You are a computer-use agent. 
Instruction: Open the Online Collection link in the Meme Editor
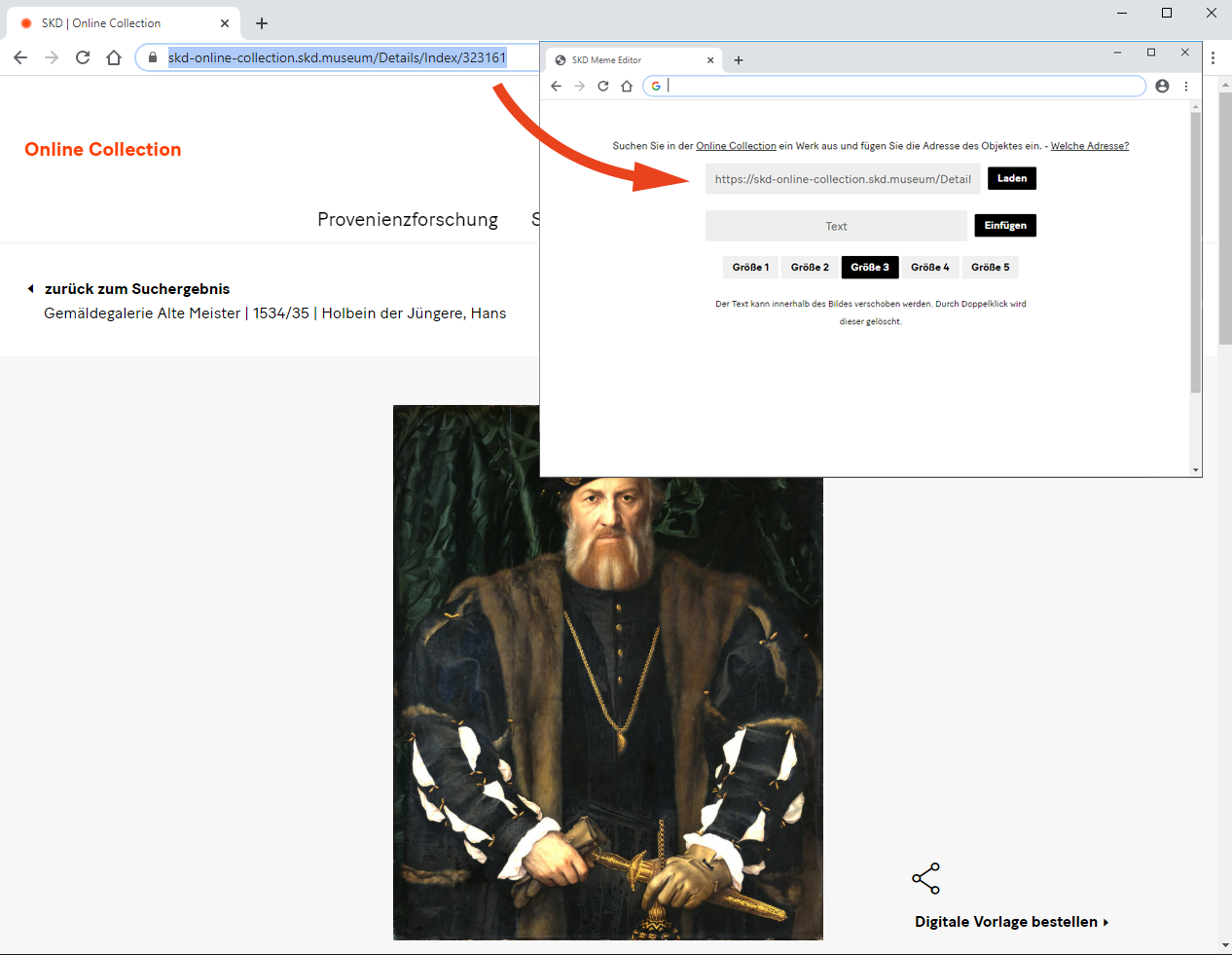click(x=736, y=146)
